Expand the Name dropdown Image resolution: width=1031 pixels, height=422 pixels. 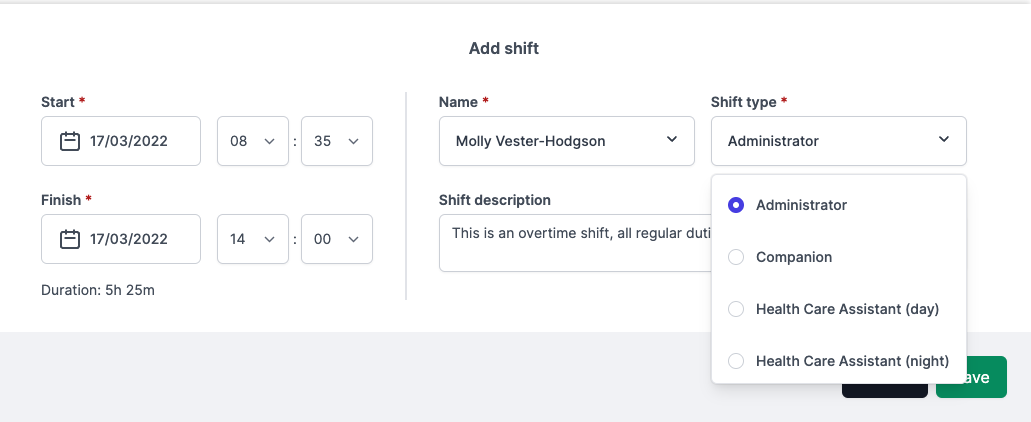click(566, 141)
